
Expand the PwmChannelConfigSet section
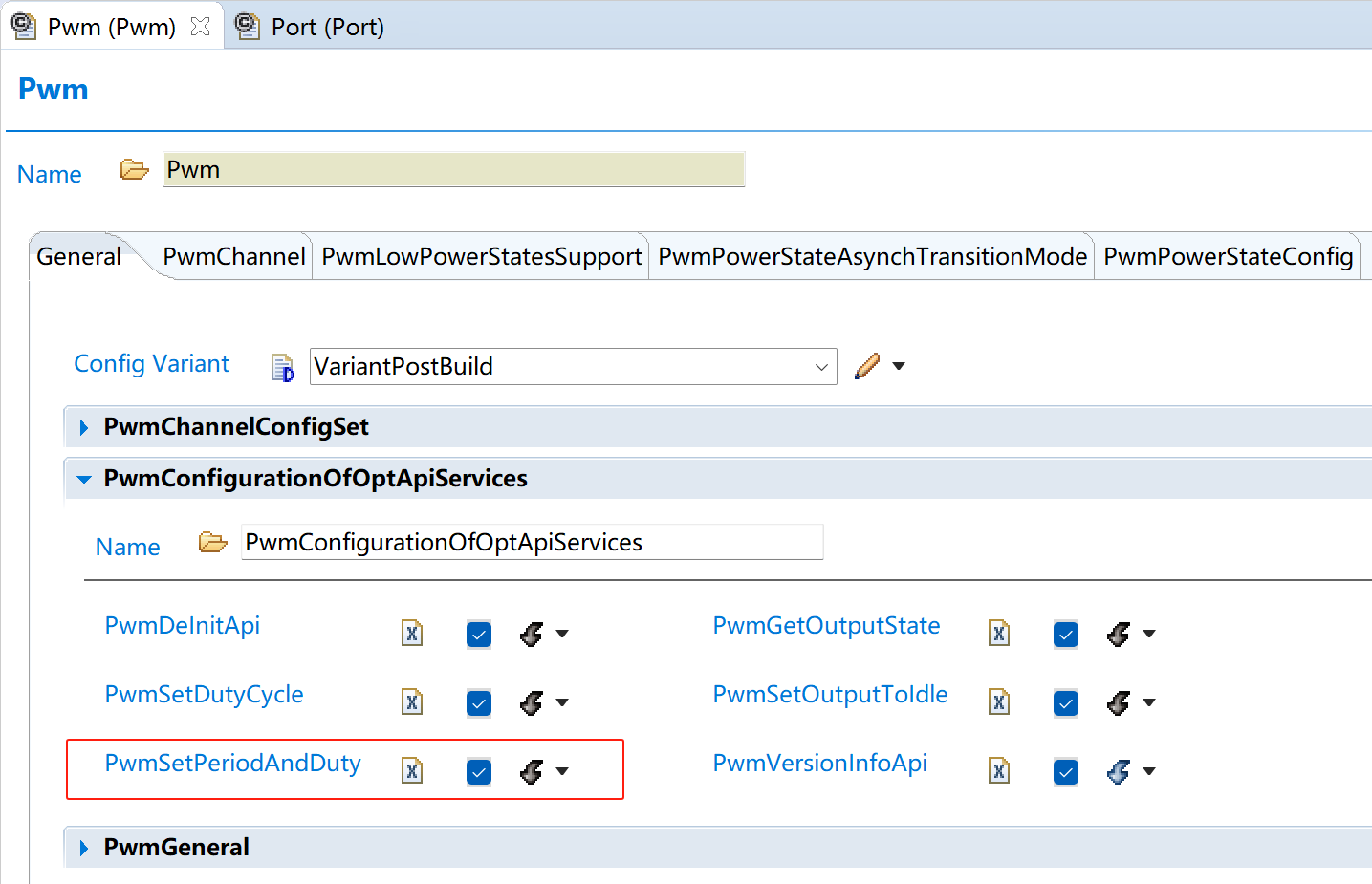coord(84,427)
